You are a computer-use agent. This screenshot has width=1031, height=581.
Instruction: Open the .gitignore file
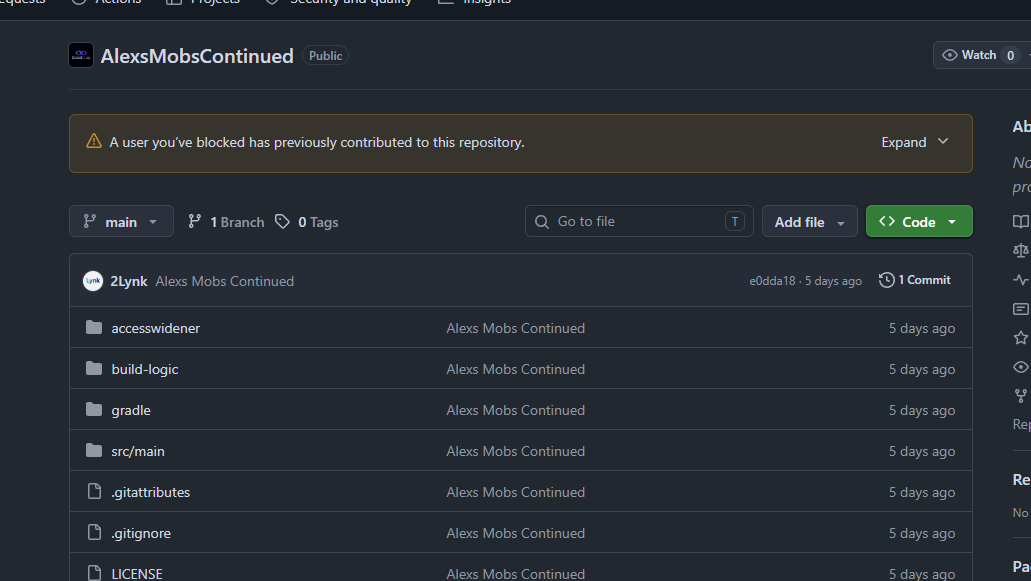tap(141, 533)
